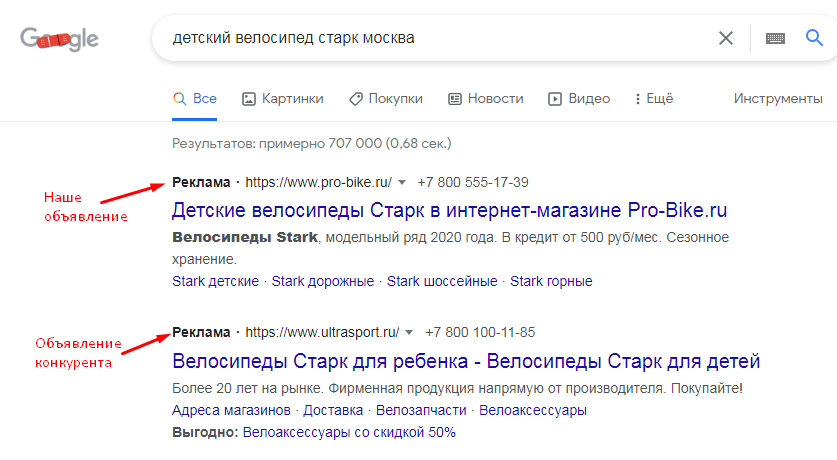The width and height of the screenshot is (837, 460).
Task: Open the Stark горные sitelink
Action: coord(551,281)
